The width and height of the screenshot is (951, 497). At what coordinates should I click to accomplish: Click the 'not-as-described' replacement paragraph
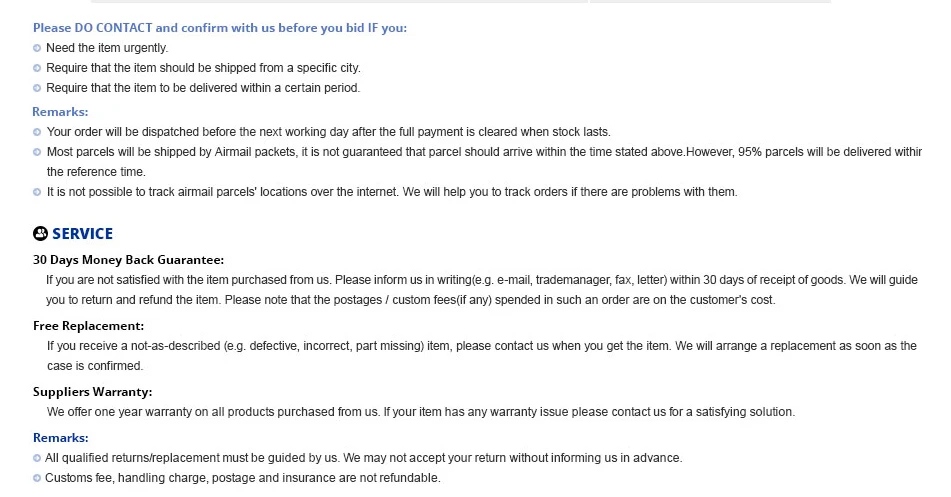(x=482, y=356)
